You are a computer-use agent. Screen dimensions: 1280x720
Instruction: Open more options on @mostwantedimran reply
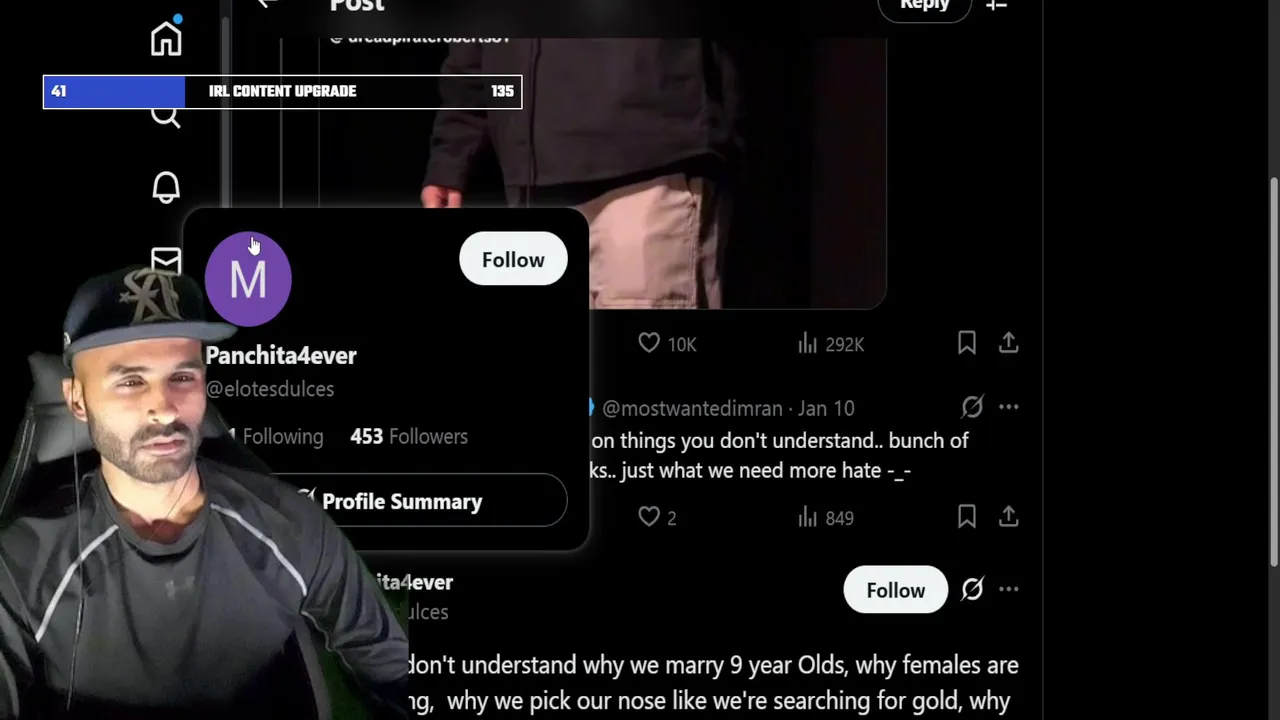pos(1008,407)
